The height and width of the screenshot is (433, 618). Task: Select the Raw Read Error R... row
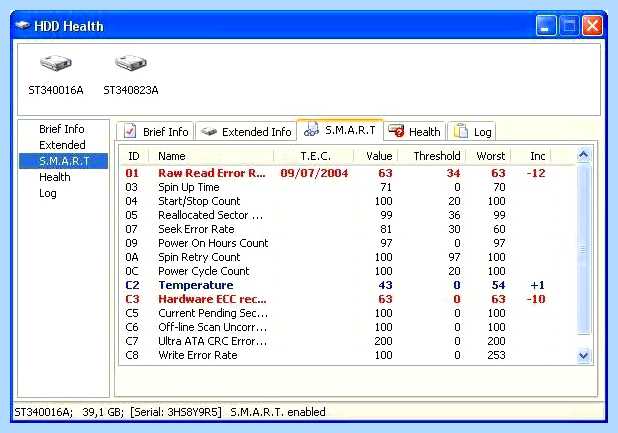click(347, 173)
